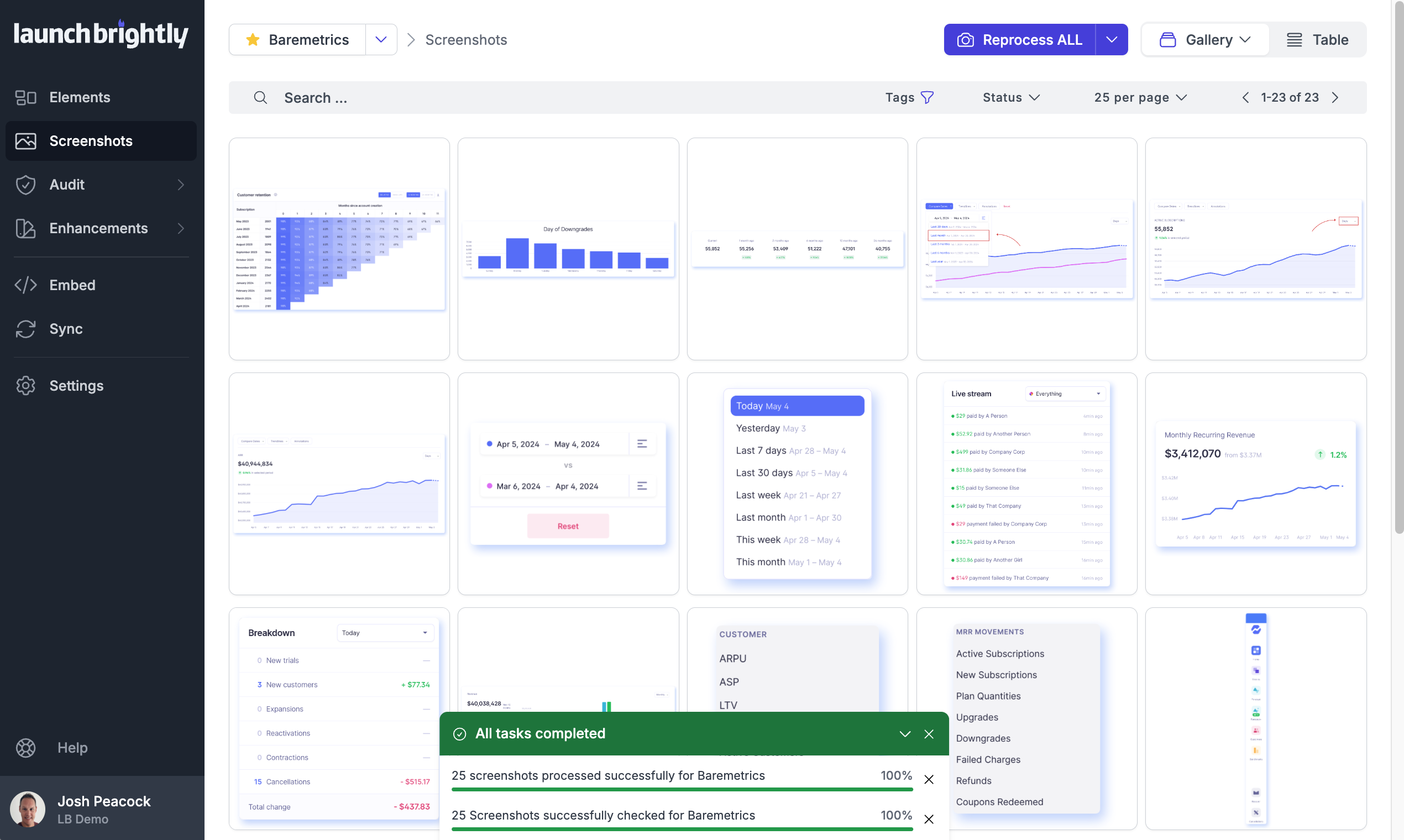Open Reprocess ALL split-button arrow

click(x=1111, y=40)
